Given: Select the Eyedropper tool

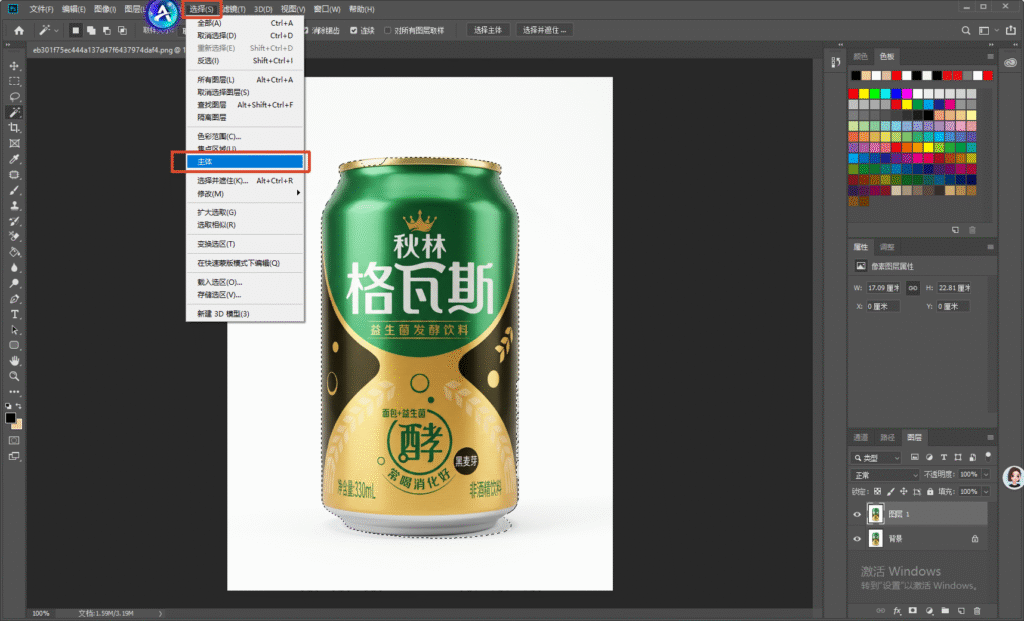Looking at the screenshot, I should pyautogui.click(x=14, y=159).
